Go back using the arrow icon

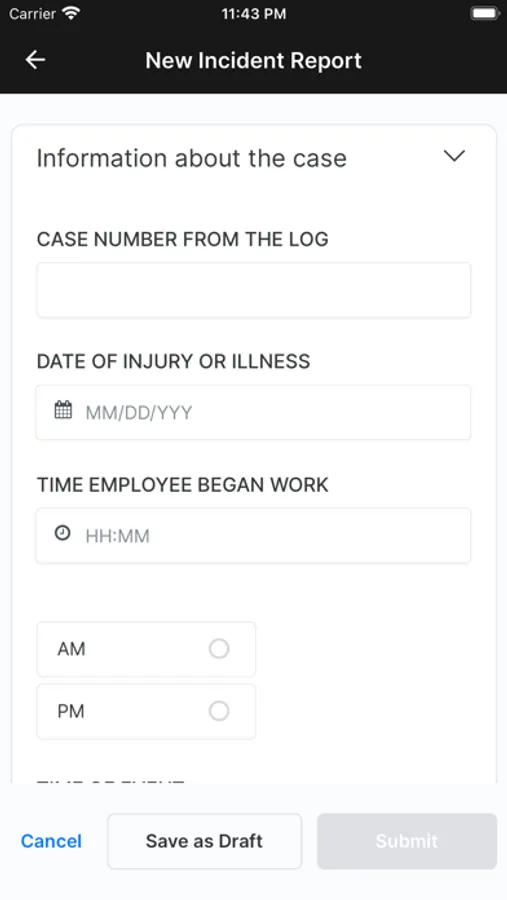point(36,60)
